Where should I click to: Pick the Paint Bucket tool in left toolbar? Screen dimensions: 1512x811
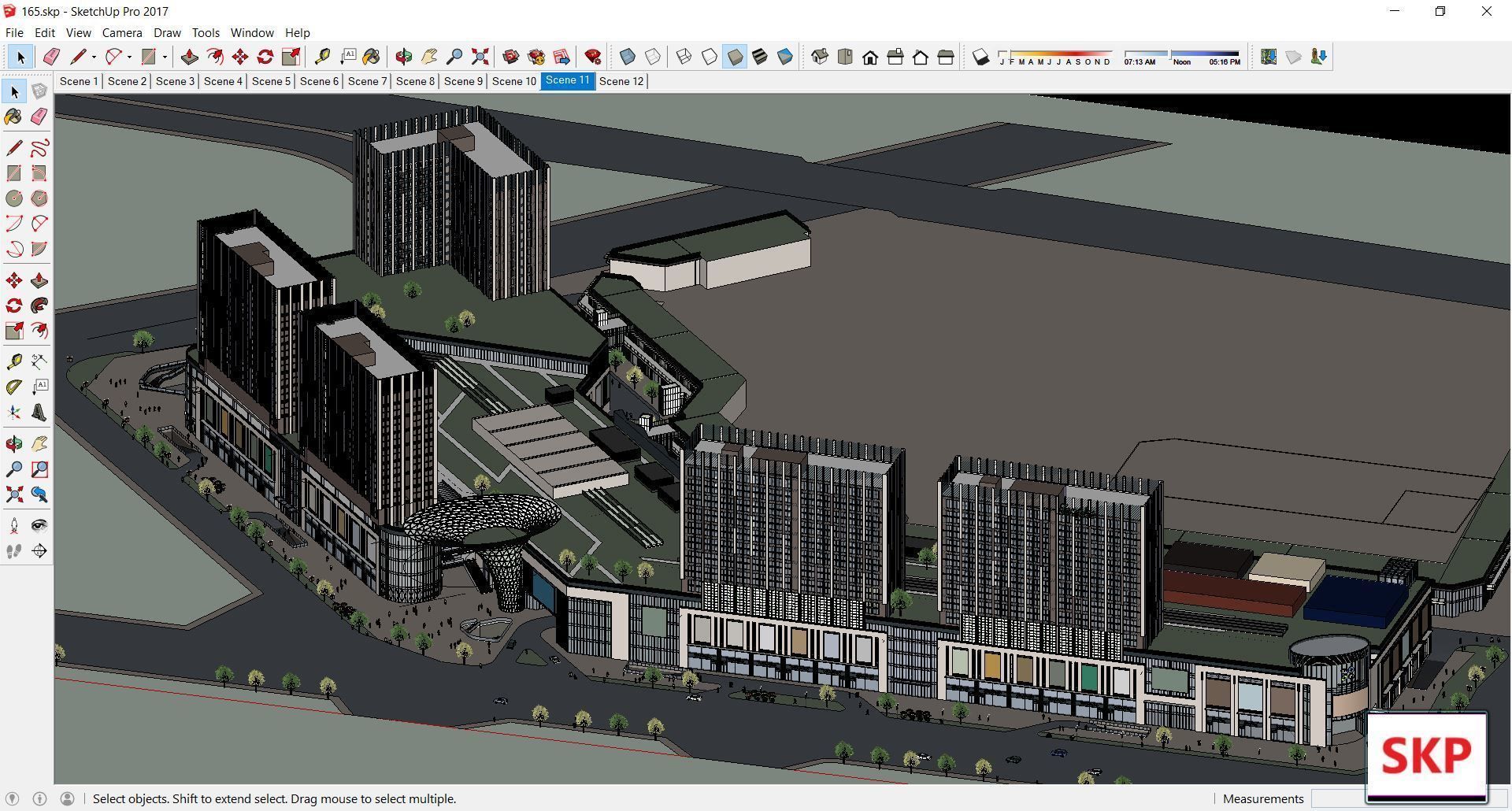pyautogui.click(x=14, y=117)
